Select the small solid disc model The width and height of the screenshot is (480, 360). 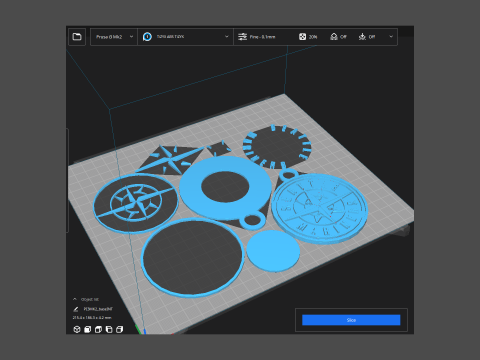pos(273,251)
